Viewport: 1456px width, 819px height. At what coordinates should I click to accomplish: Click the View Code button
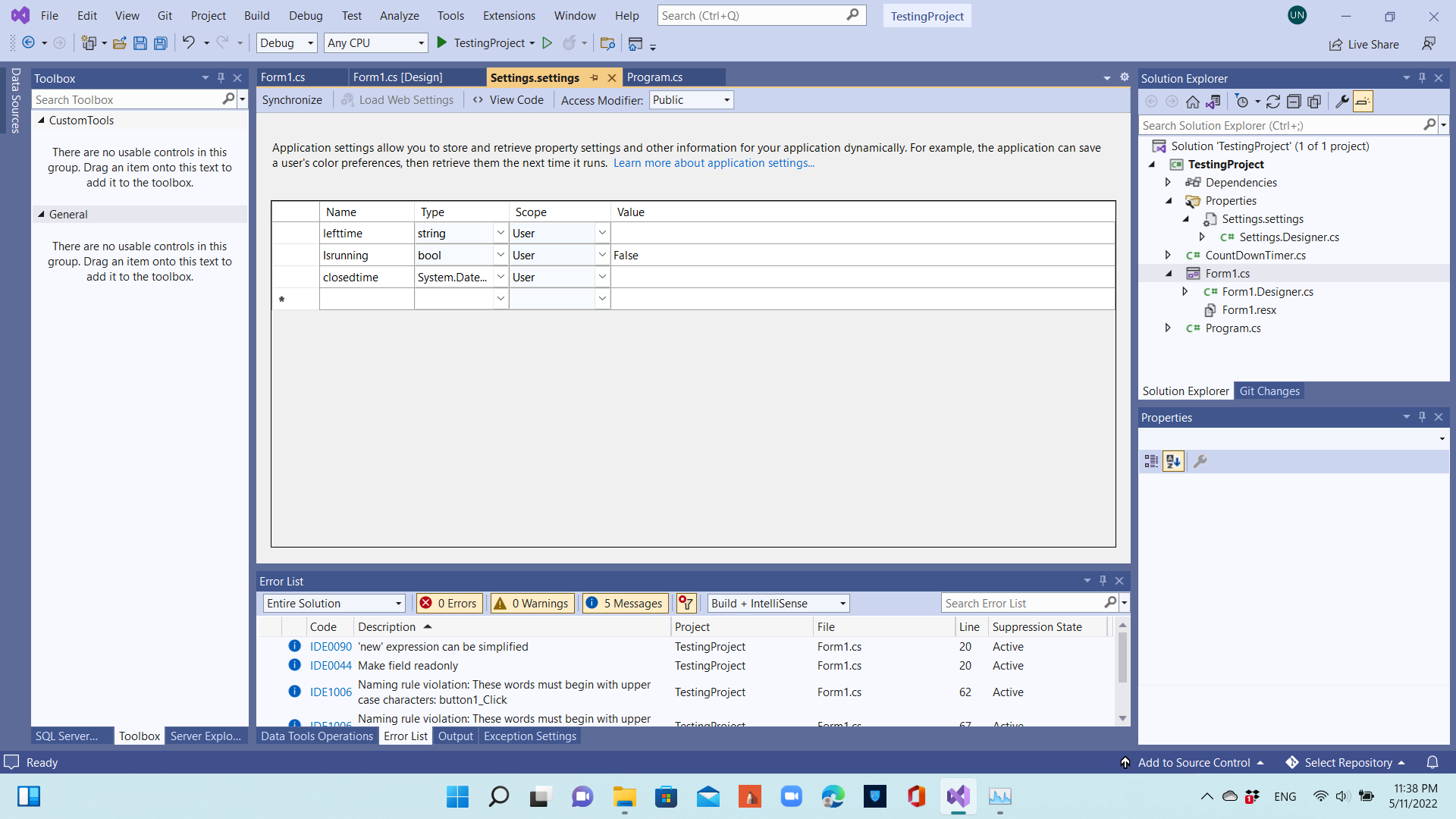[x=507, y=100]
